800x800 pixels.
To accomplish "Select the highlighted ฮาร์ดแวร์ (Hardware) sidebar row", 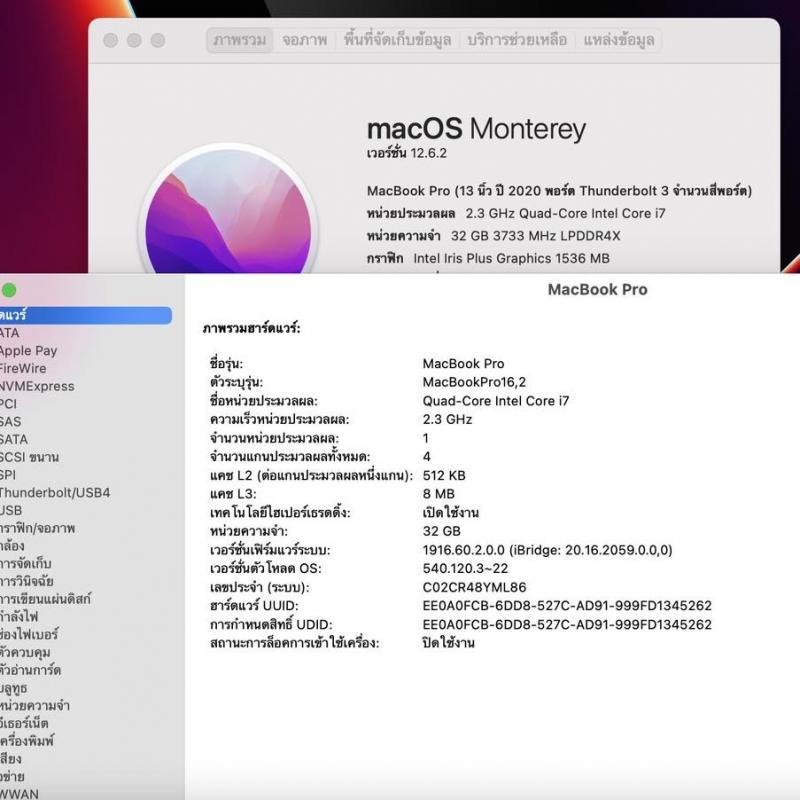I will point(86,315).
